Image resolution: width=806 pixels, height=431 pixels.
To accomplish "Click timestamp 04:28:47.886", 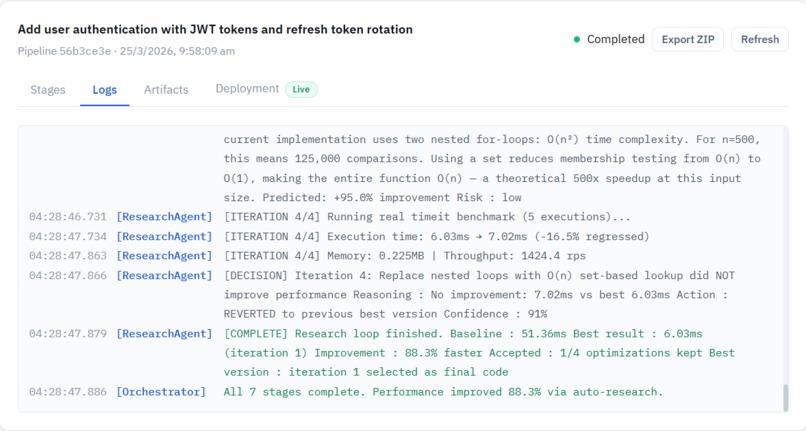I will [68, 392].
